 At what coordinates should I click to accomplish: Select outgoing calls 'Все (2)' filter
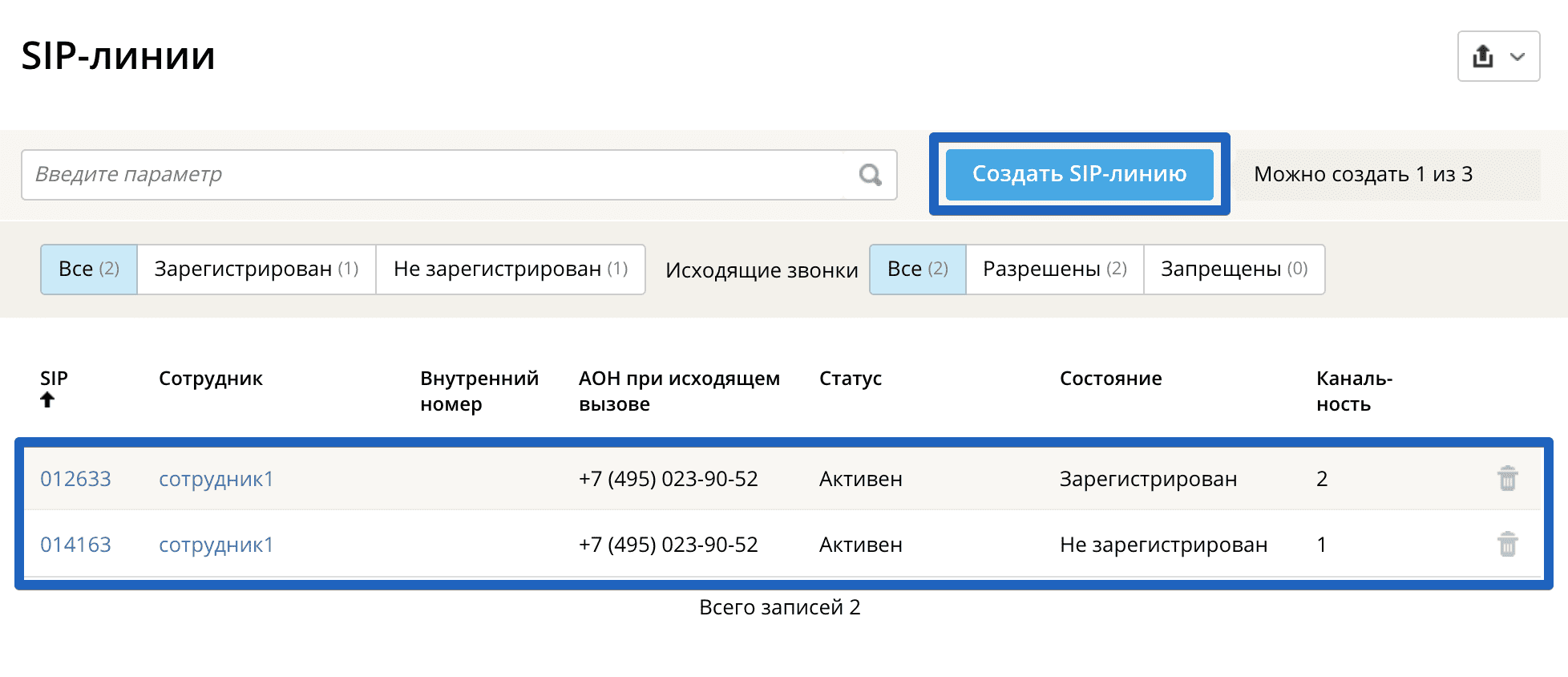918,270
